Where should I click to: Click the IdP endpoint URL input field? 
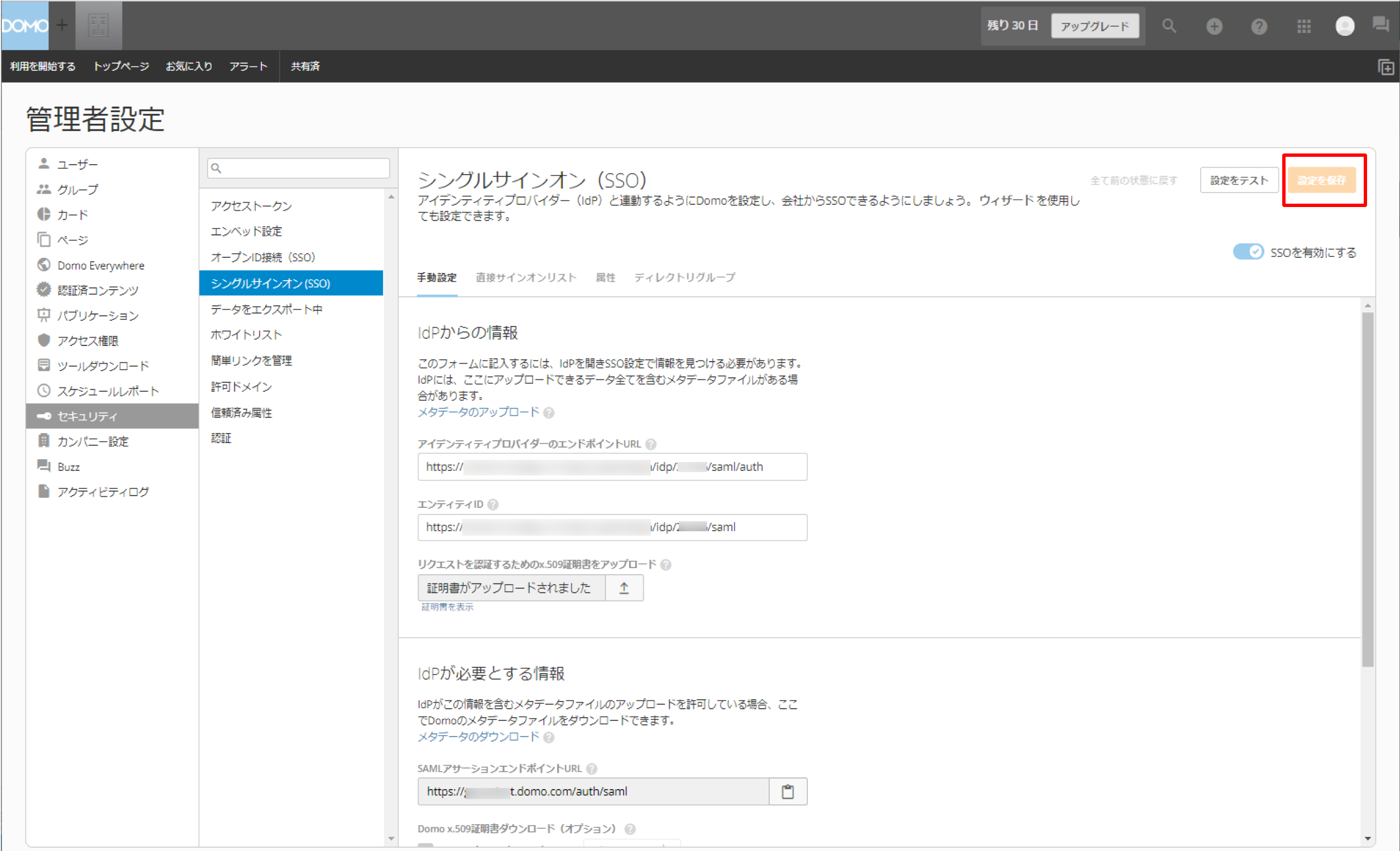point(612,467)
